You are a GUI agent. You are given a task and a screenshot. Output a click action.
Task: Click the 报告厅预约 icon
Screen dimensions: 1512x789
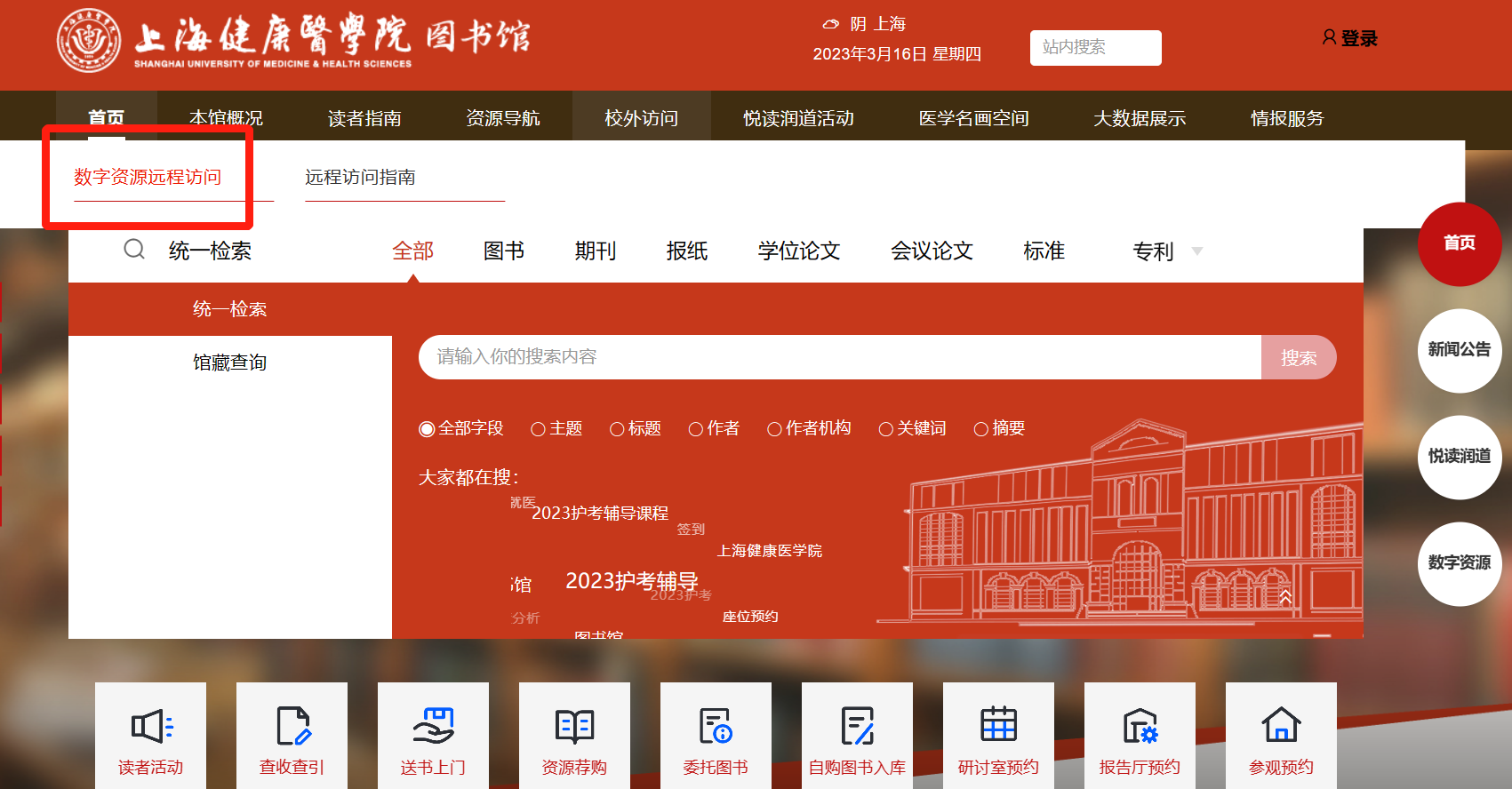[x=1140, y=726]
